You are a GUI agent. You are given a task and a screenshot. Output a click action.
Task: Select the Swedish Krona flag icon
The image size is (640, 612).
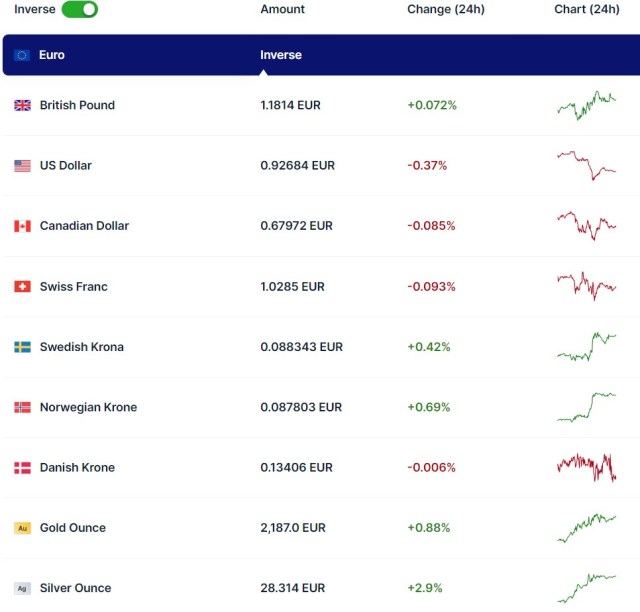[22, 347]
